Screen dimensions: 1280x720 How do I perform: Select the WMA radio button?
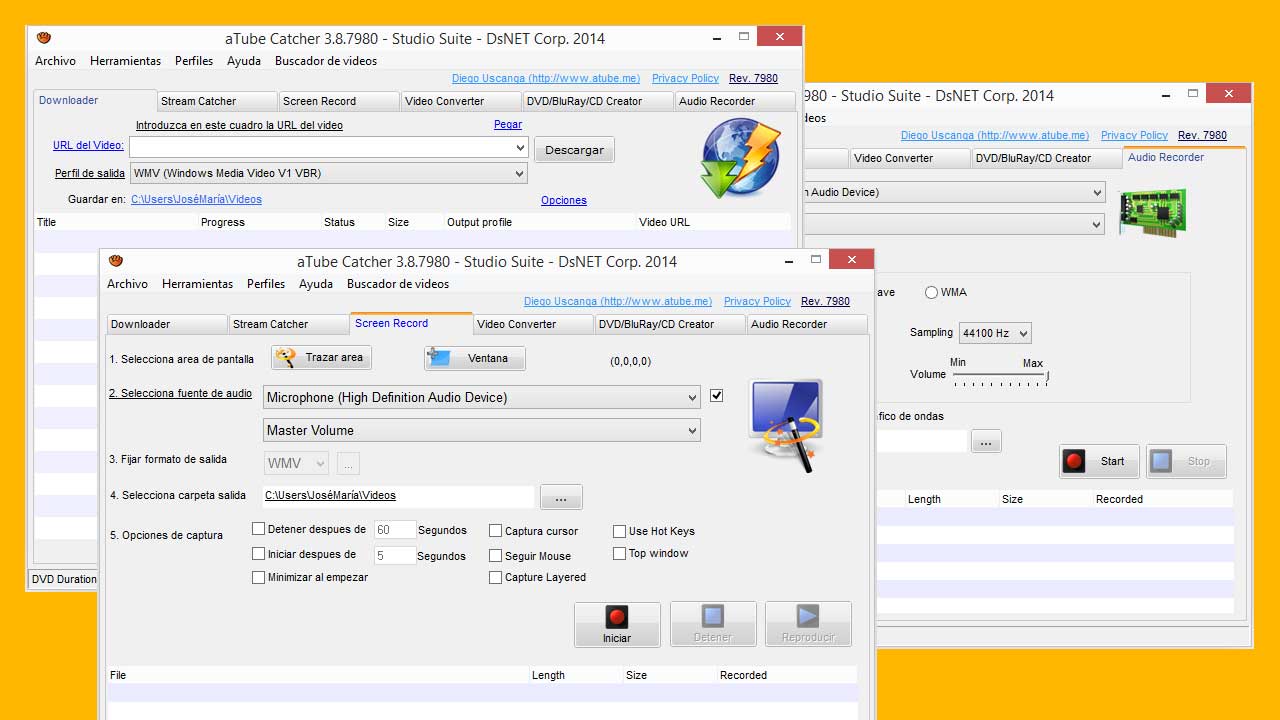point(932,293)
